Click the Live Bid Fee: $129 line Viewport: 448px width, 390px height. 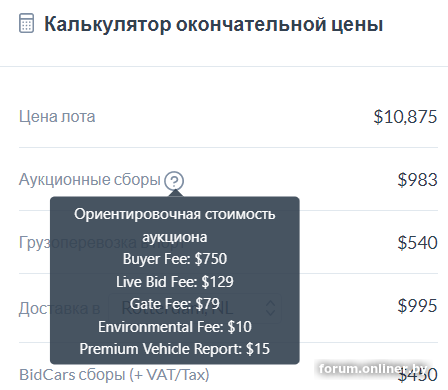point(175,282)
